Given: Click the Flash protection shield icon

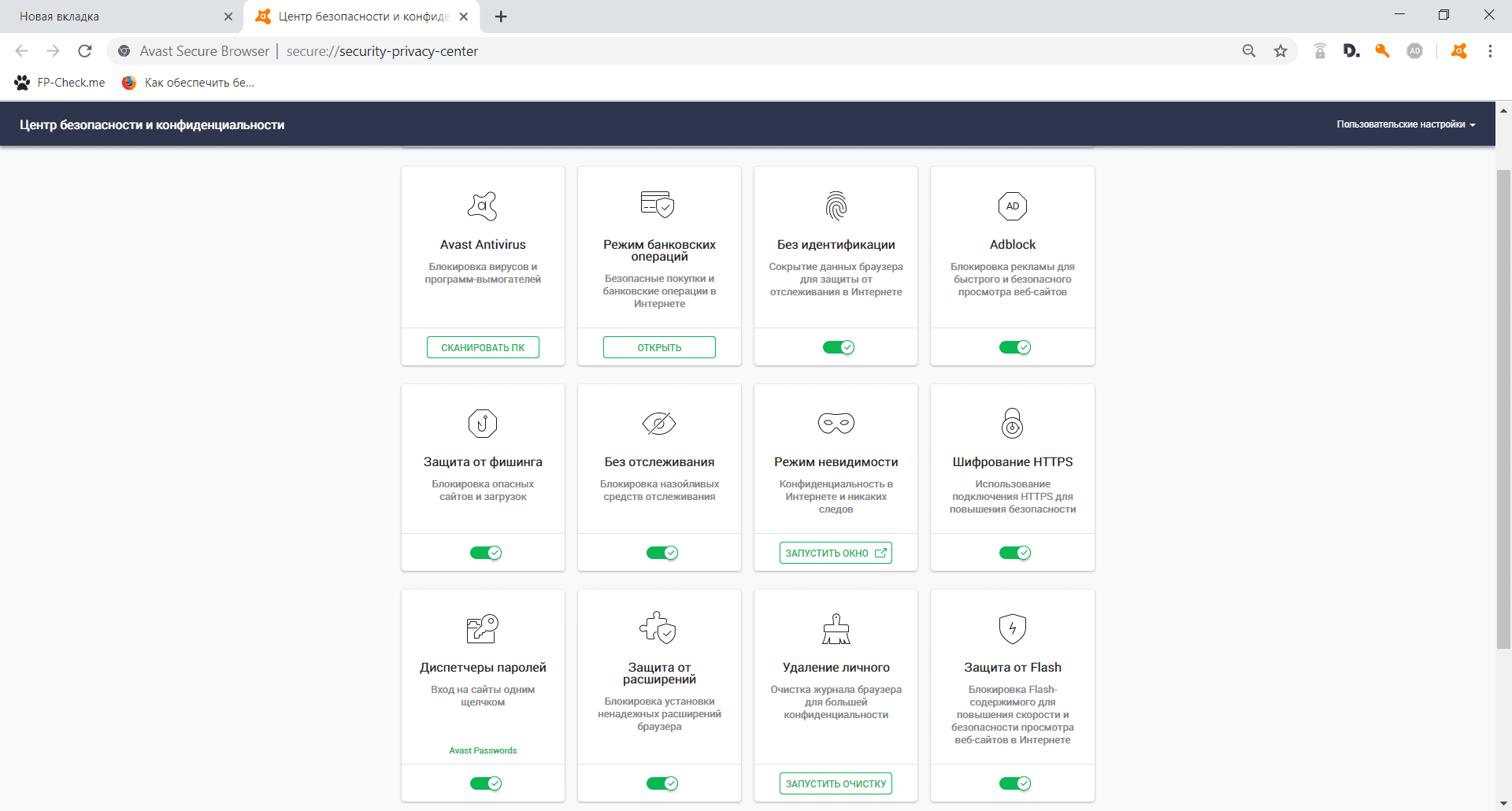Looking at the screenshot, I should pos(1013,629).
